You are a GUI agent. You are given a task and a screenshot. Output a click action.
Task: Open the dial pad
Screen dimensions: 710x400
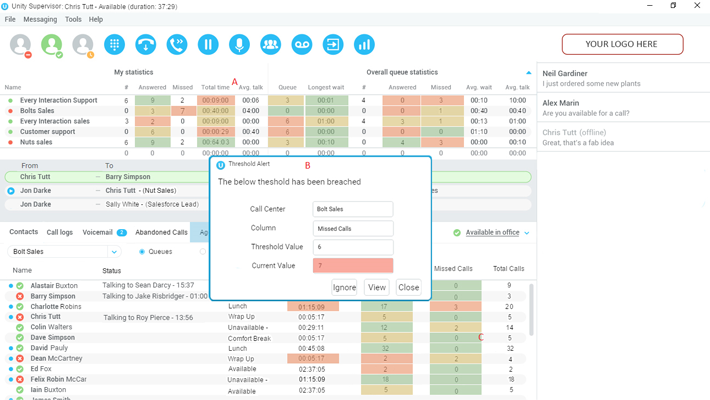click(115, 45)
